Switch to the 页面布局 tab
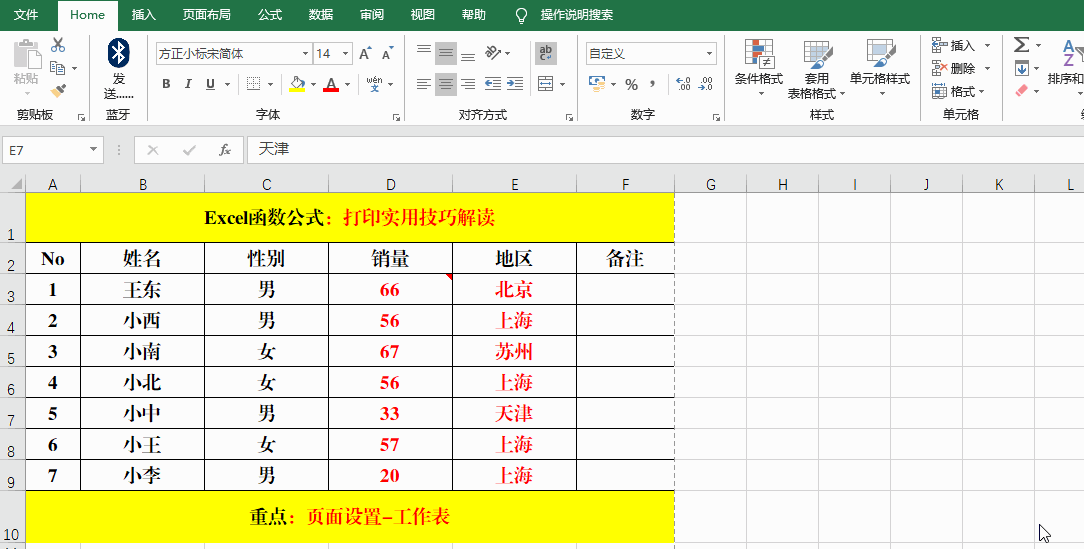The width and height of the screenshot is (1084, 549). coord(207,15)
